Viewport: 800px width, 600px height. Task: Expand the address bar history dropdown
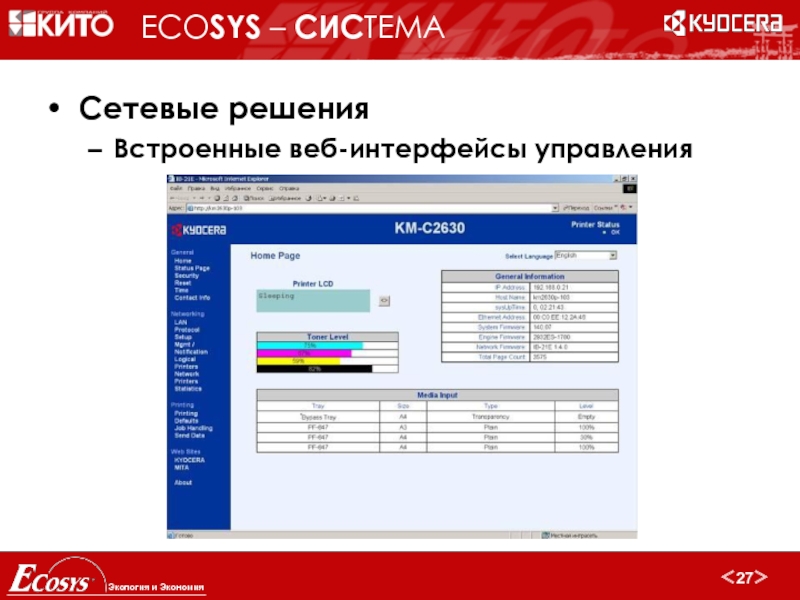coord(555,208)
